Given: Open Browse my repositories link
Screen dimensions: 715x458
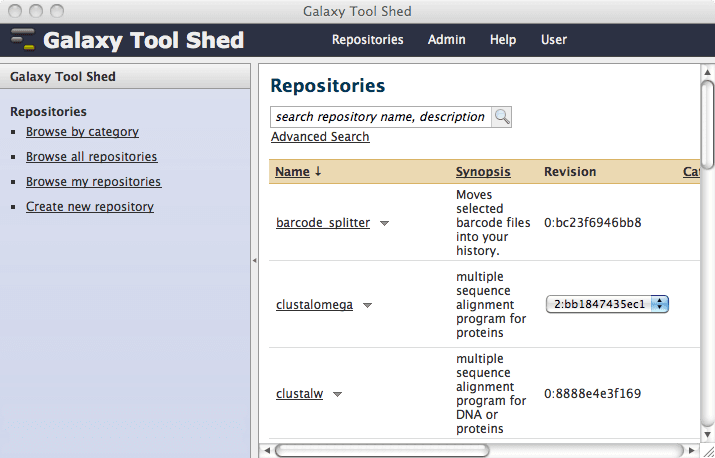Looking at the screenshot, I should [x=93, y=182].
